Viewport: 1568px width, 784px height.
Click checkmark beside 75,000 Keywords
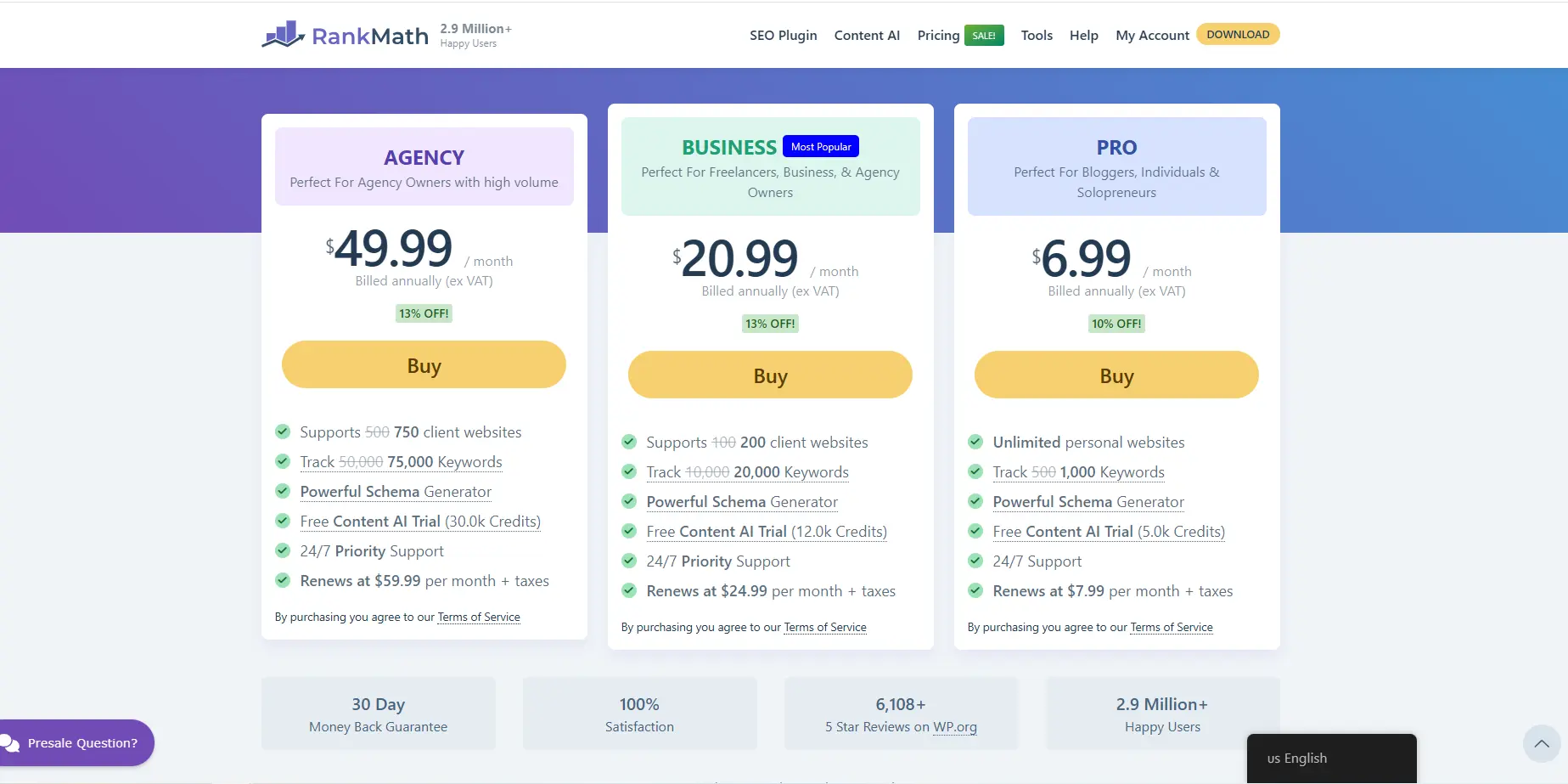pos(283,461)
